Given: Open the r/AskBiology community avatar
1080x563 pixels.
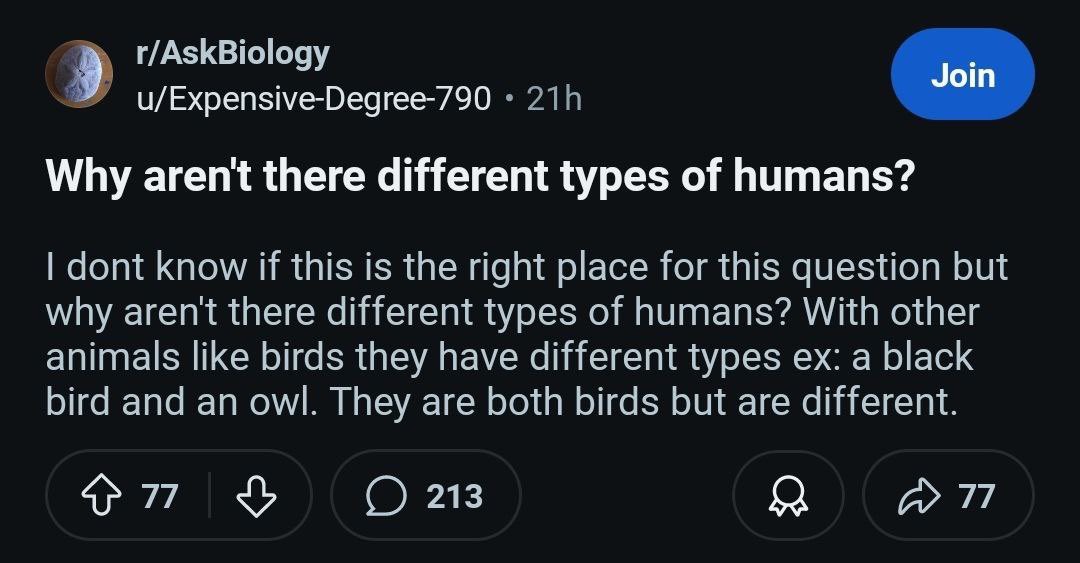Looking at the screenshot, I should pyautogui.click(x=79, y=74).
